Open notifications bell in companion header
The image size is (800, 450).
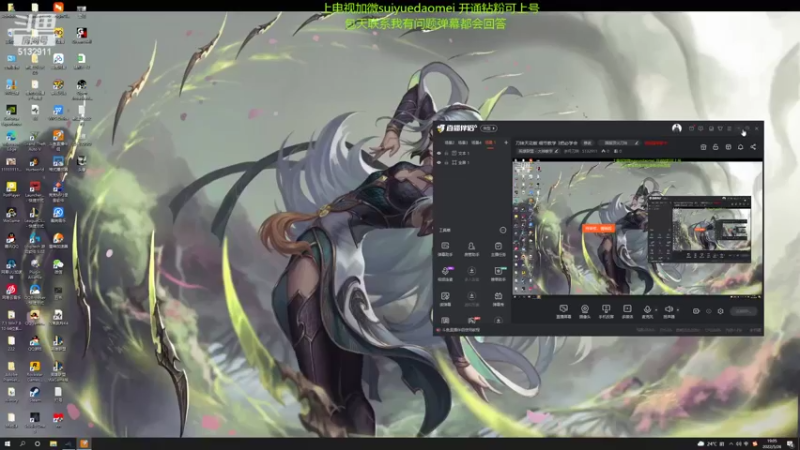(740, 147)
